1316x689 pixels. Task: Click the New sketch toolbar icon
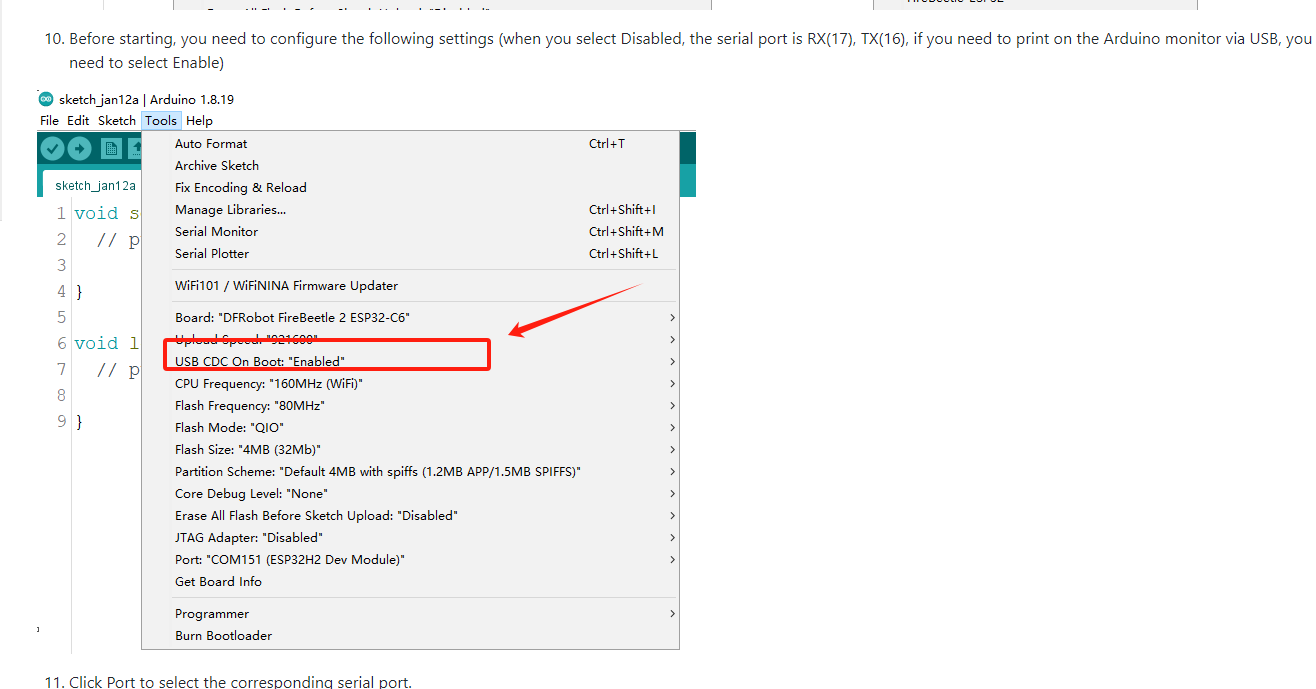(111, 149)
